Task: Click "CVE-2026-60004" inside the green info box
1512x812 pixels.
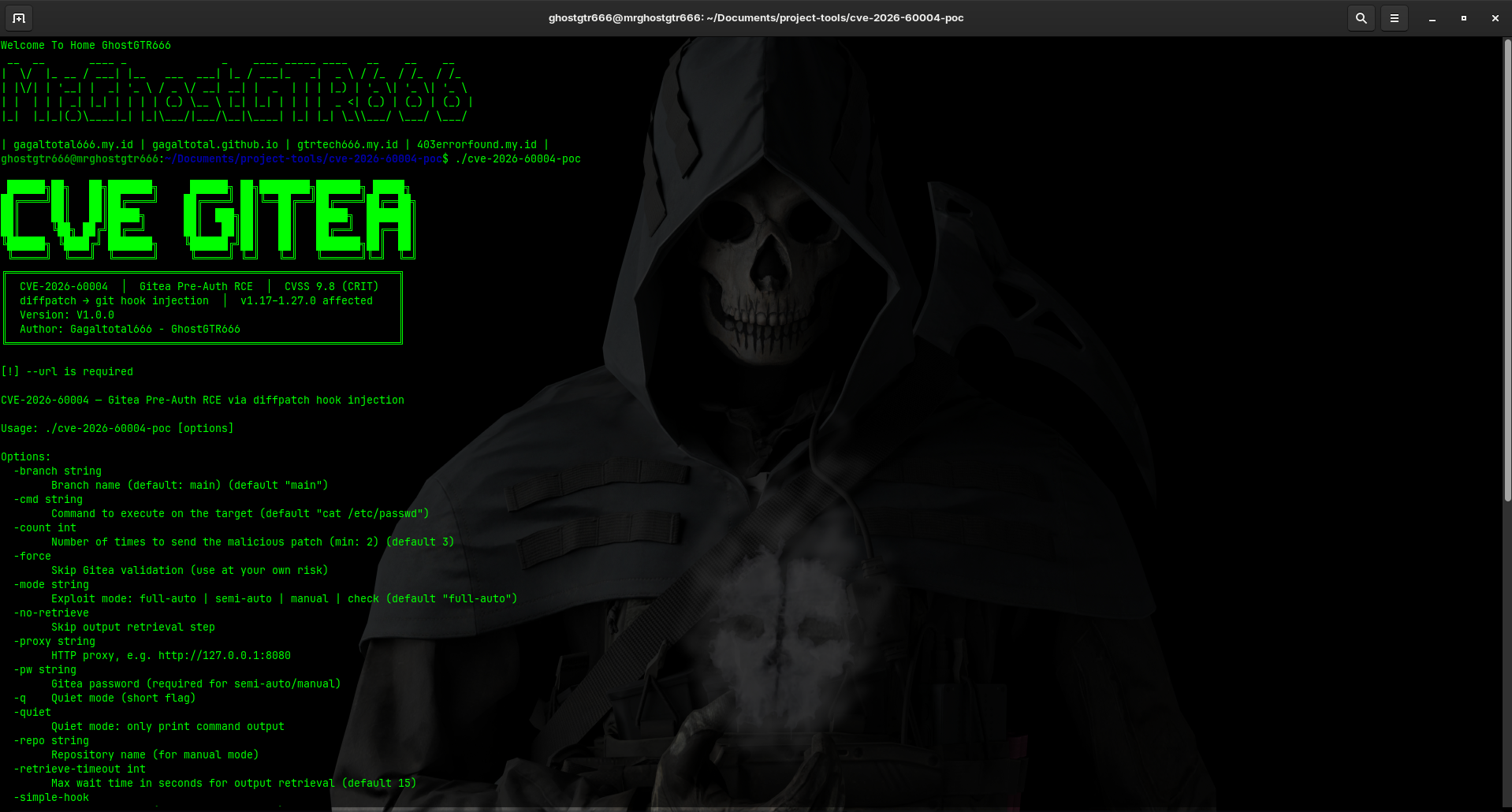Action: pyautogui.click(x=64, y=287)
